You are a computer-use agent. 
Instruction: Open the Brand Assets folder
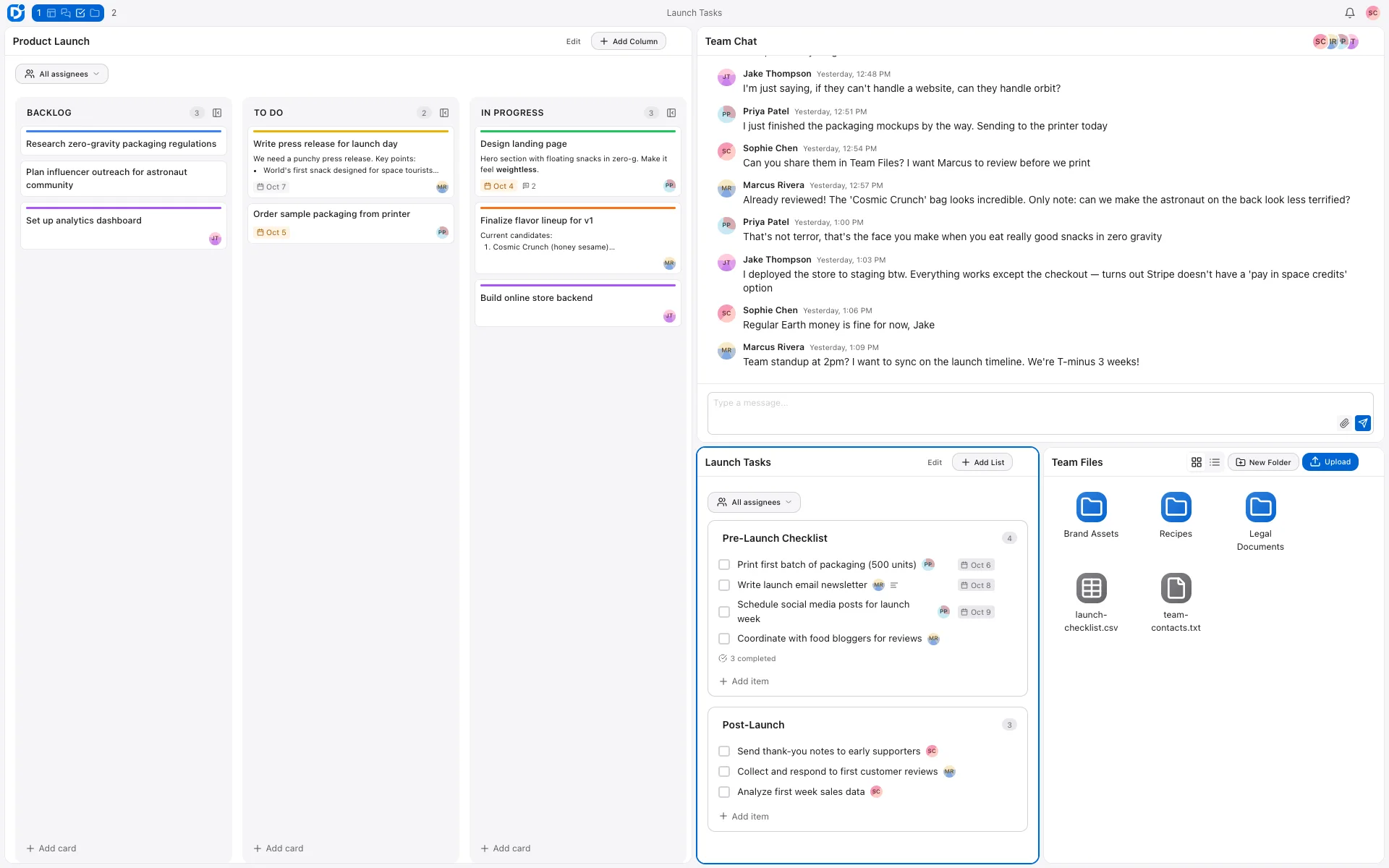(1091, 516)
